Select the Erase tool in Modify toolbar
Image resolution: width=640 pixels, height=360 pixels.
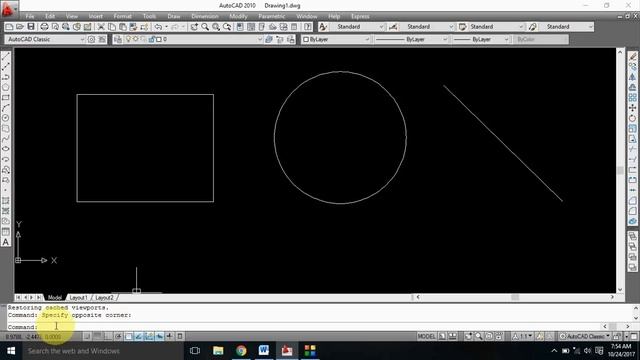pyautogui.click(x=632, y=56)
